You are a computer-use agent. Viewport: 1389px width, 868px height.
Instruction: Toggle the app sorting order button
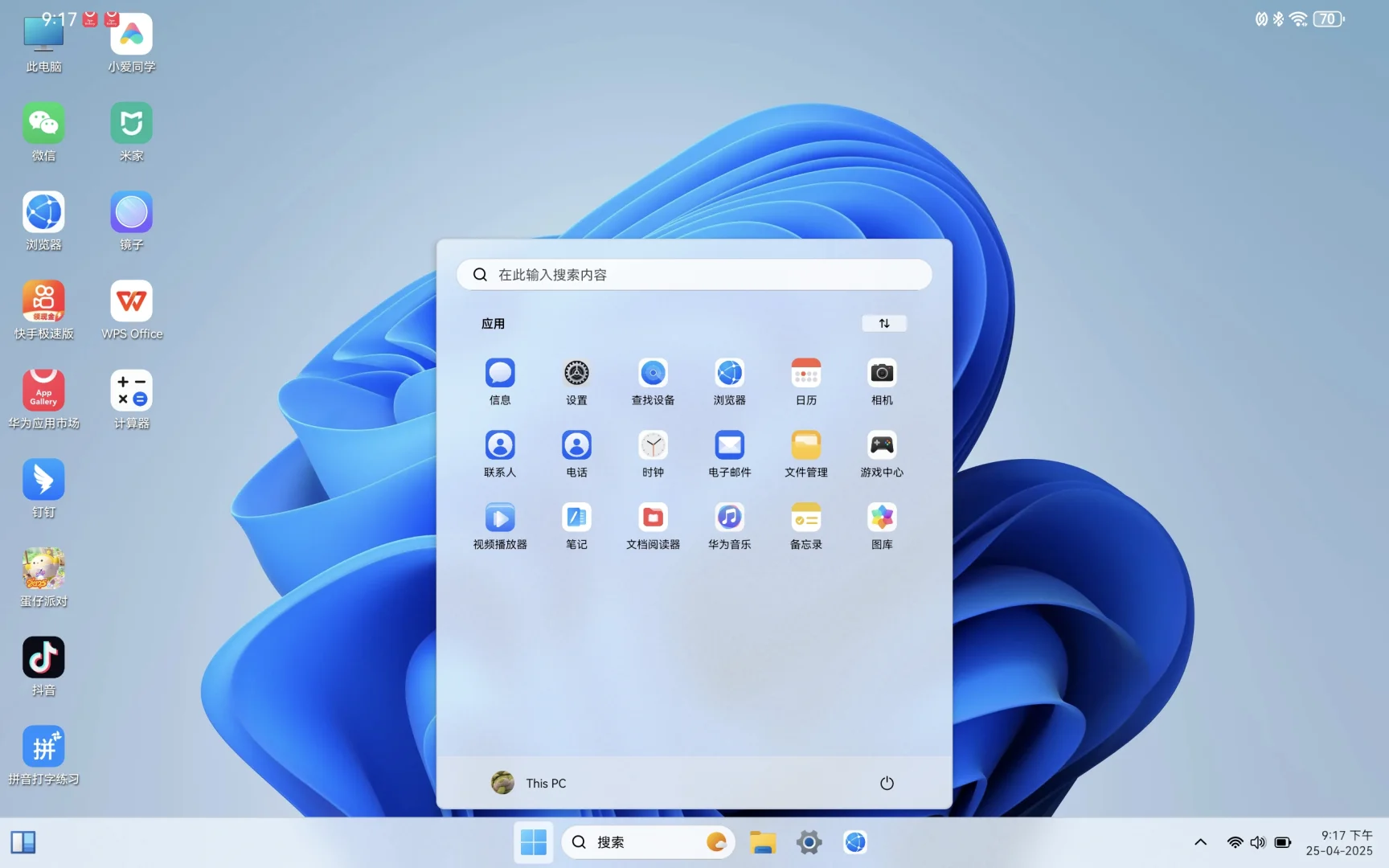pos(884,323)
